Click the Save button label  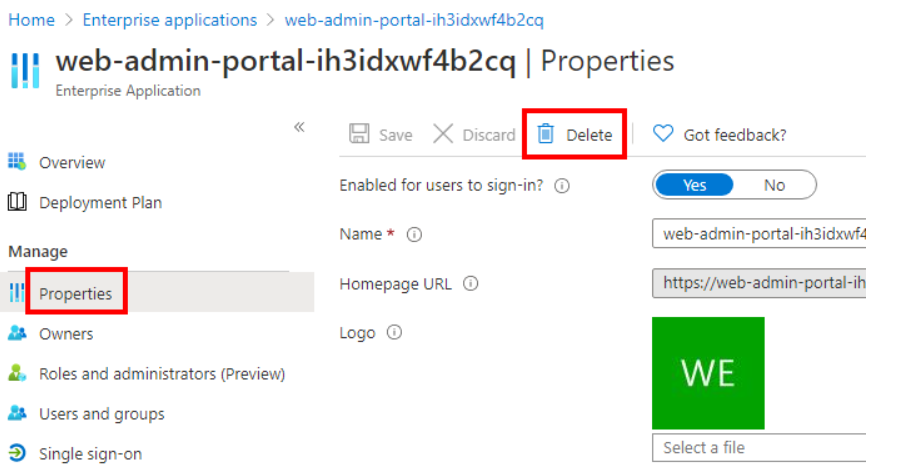[396, 135]
